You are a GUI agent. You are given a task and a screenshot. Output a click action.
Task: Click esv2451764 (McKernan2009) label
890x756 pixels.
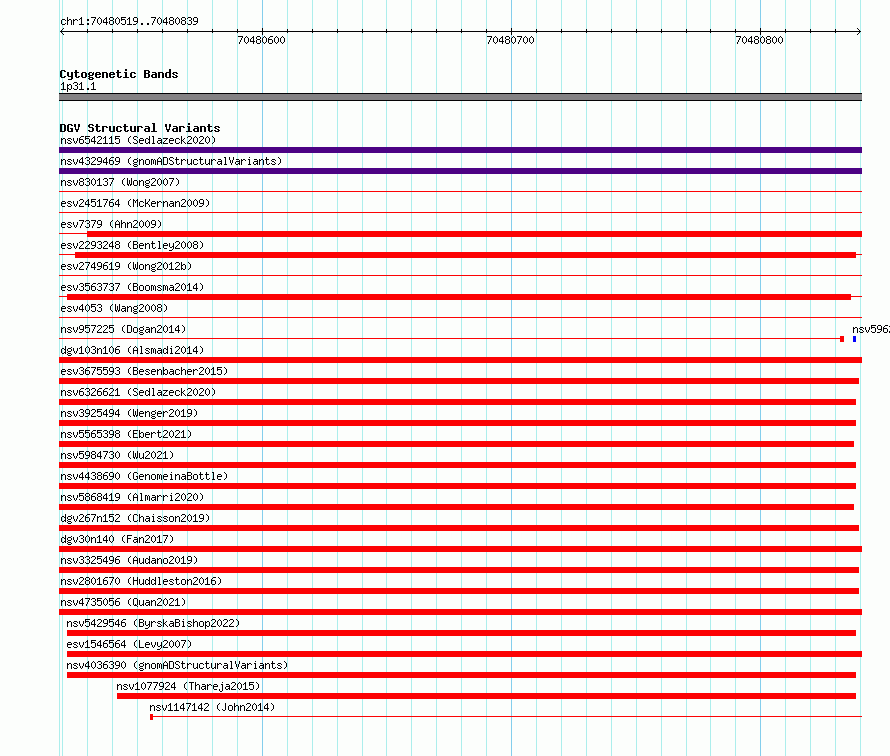(135, 203)
